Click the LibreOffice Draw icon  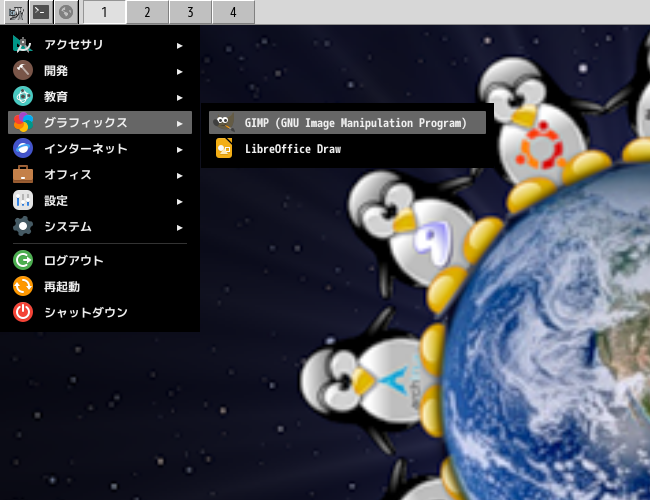coord(224,148)
